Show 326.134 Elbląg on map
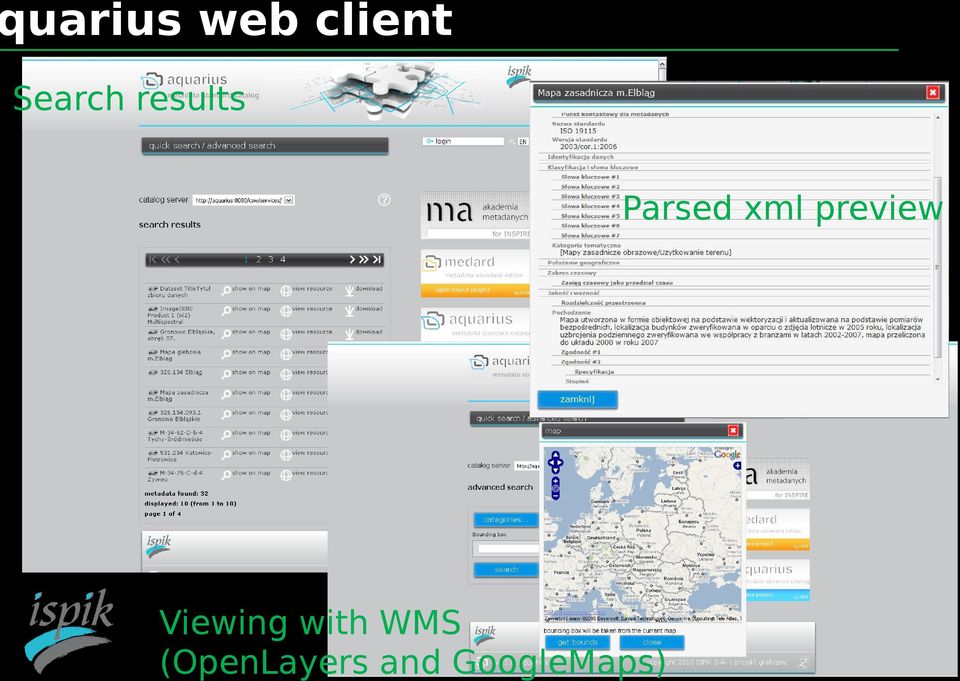The width and height of the screenshot is (960, 681). point(246,373)
